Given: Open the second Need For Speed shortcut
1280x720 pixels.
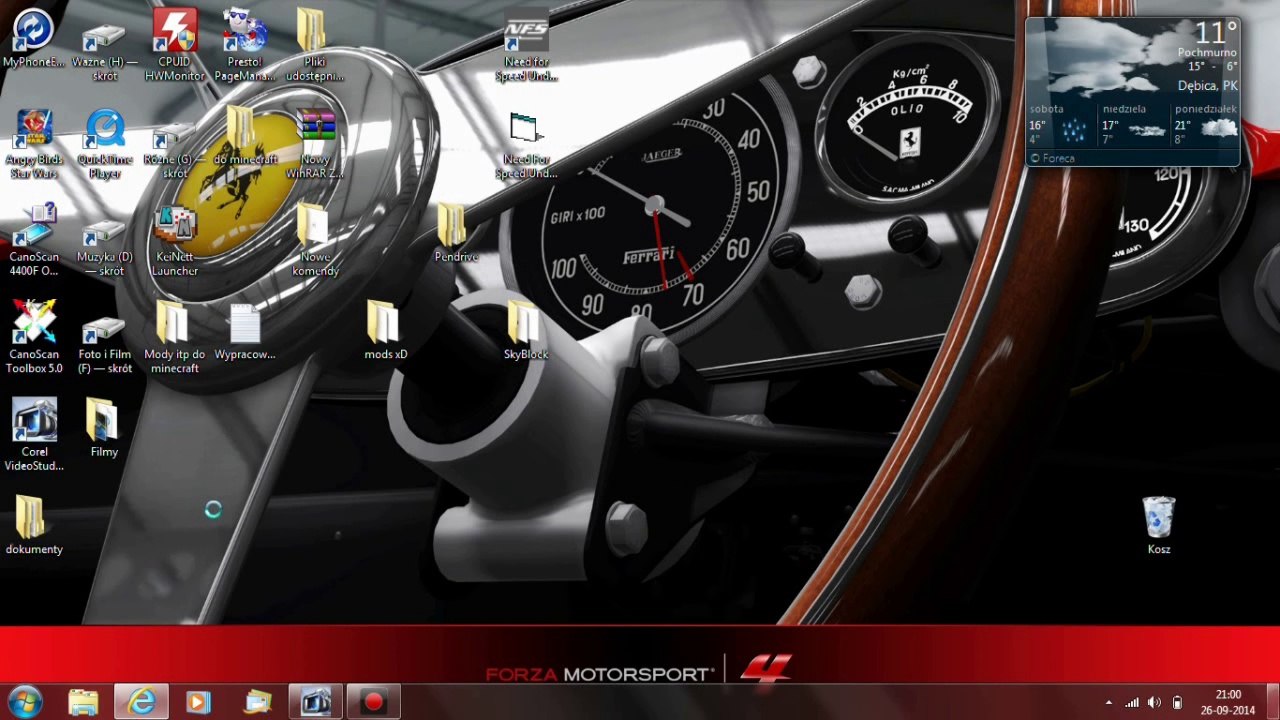Looking at the screenshot, I should pyautogui.click(x=526, y=144).
